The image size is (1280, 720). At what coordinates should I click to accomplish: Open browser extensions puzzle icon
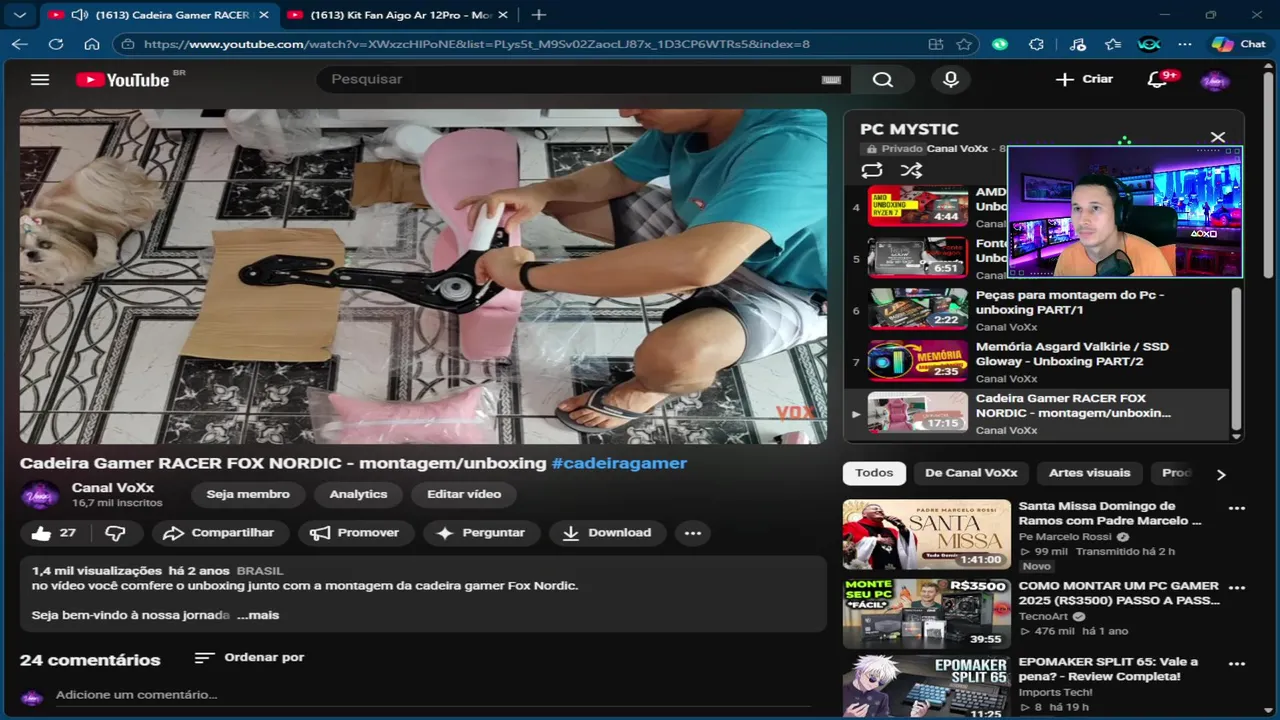coord(1036,44)
